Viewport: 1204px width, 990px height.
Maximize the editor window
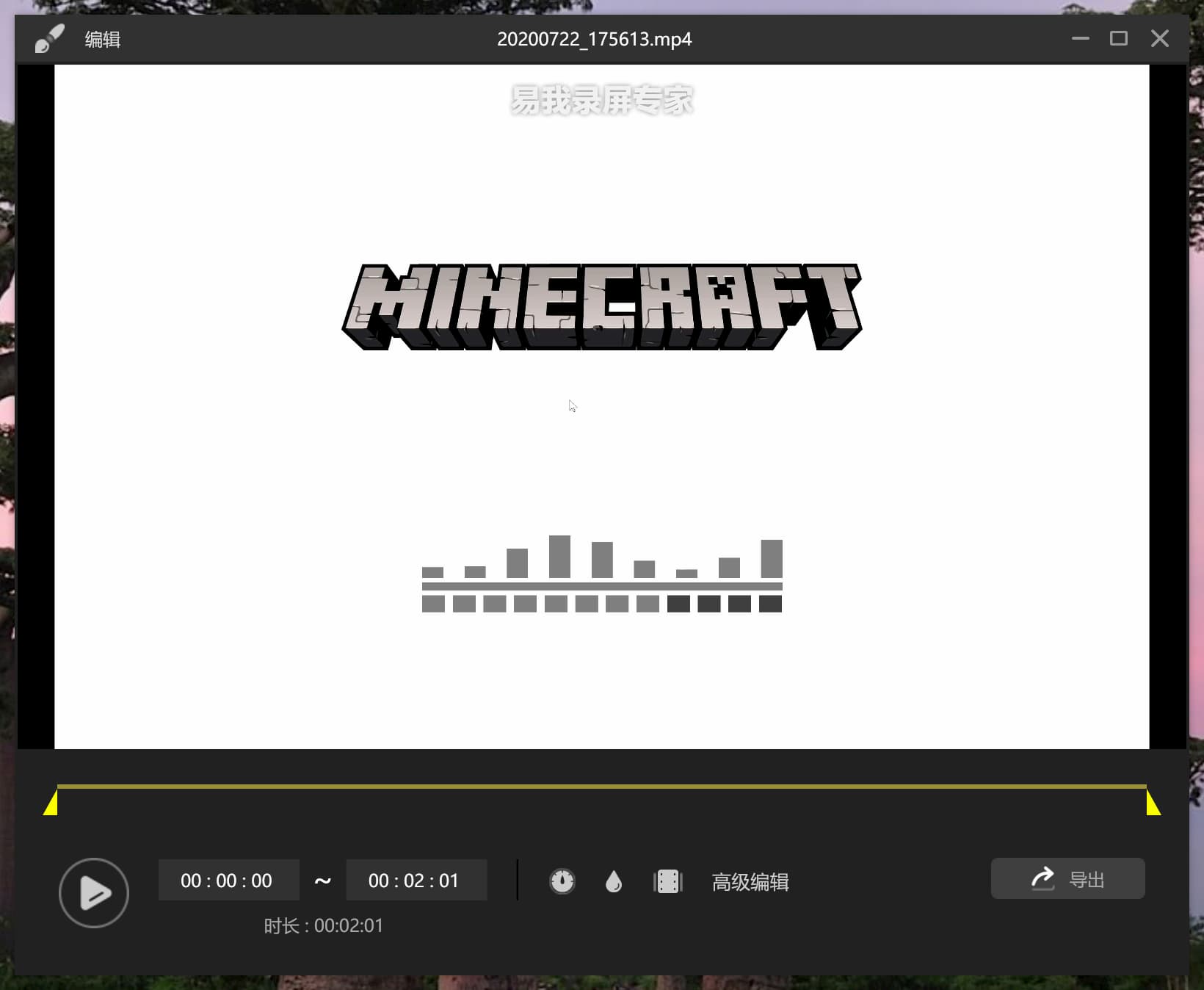pos(1119,38)
